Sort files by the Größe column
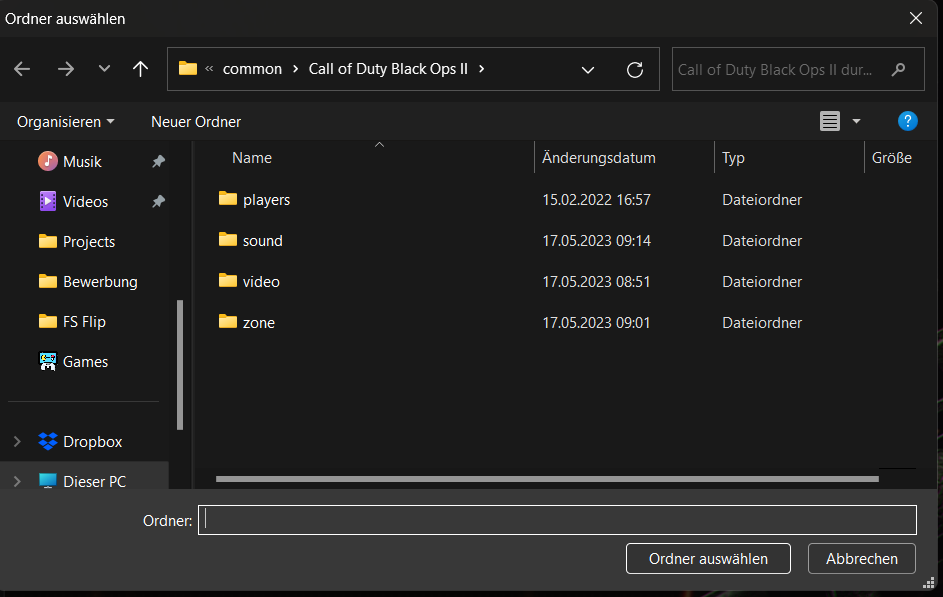Viewport: 943px width, 597px height. coord(891,158)
